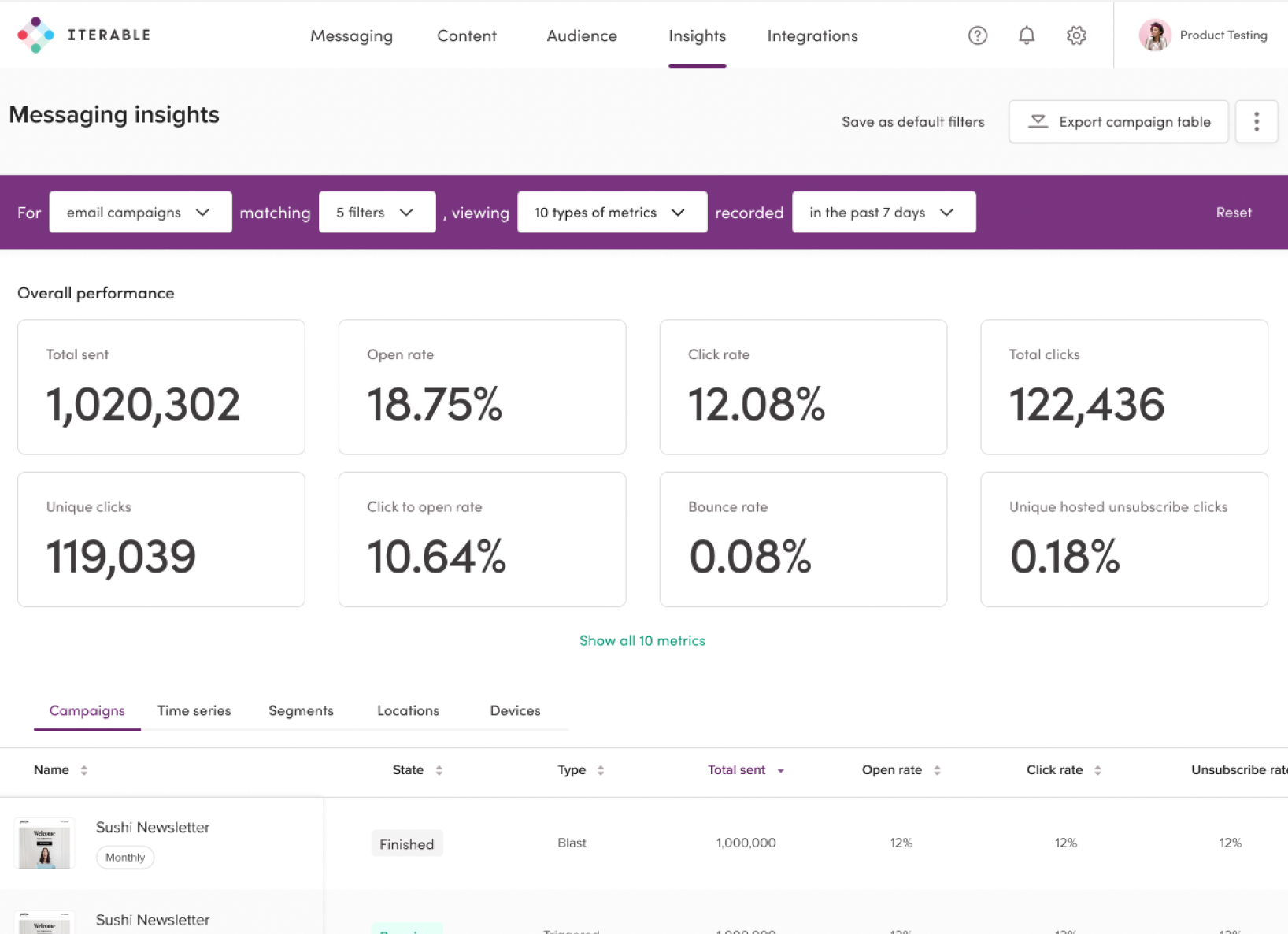The height and width of the screenshot is (934, 1288).
Task: Click the Unsubscribe rate column header
Action: coord(1239,769)
